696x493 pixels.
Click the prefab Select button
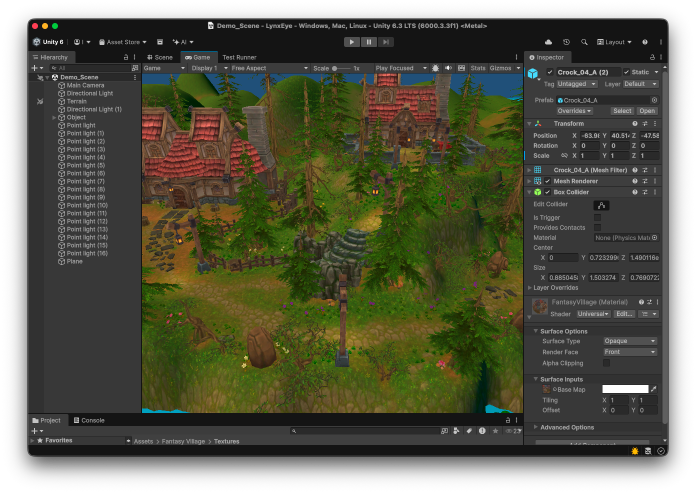point(622,111)
